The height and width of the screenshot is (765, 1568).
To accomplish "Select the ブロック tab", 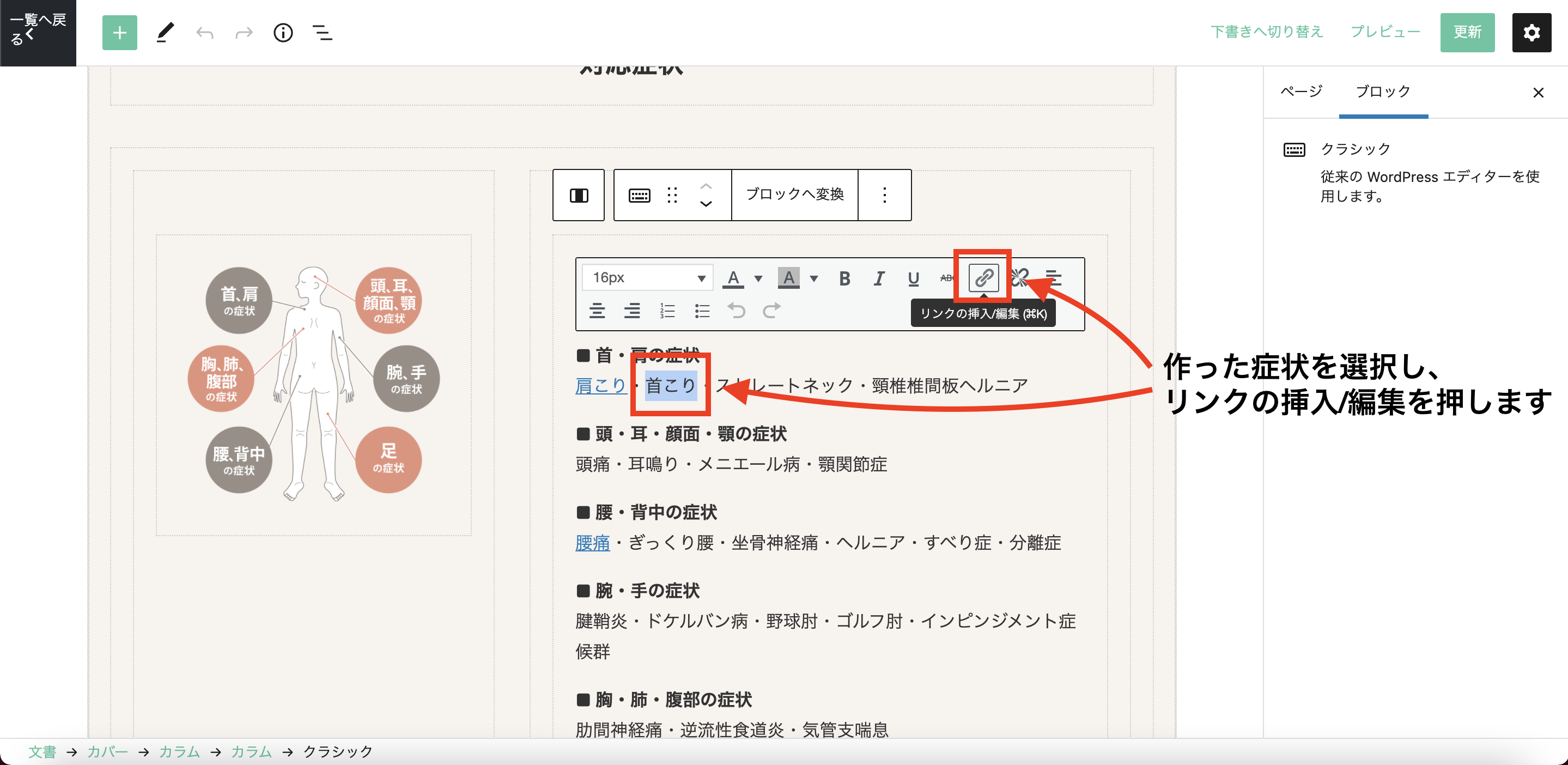I will 1382,92.
